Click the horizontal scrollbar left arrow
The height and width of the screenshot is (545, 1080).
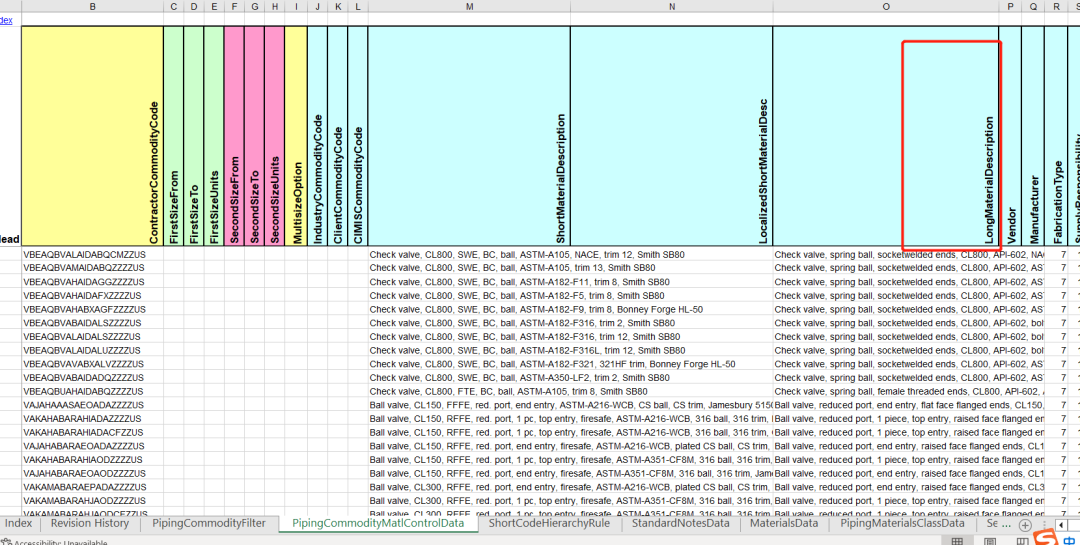coord(1061,525)
